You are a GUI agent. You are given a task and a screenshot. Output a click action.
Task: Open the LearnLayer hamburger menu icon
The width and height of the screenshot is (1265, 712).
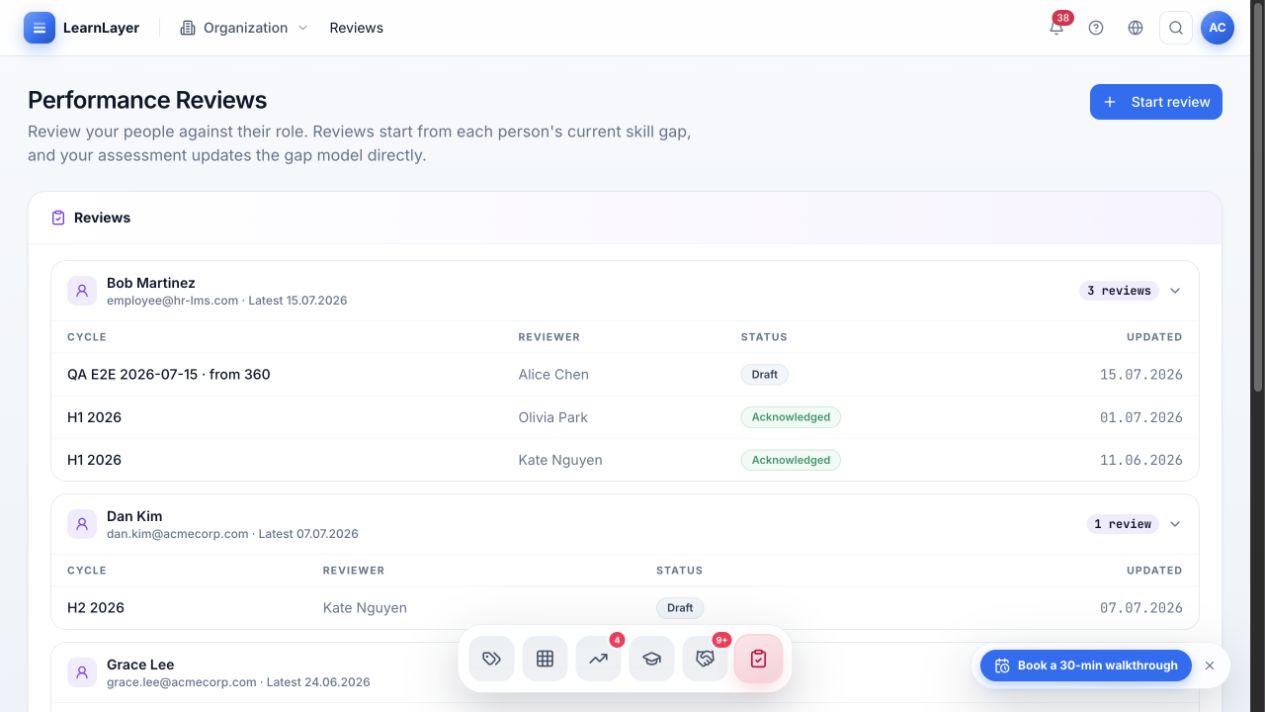pos(39,28)
